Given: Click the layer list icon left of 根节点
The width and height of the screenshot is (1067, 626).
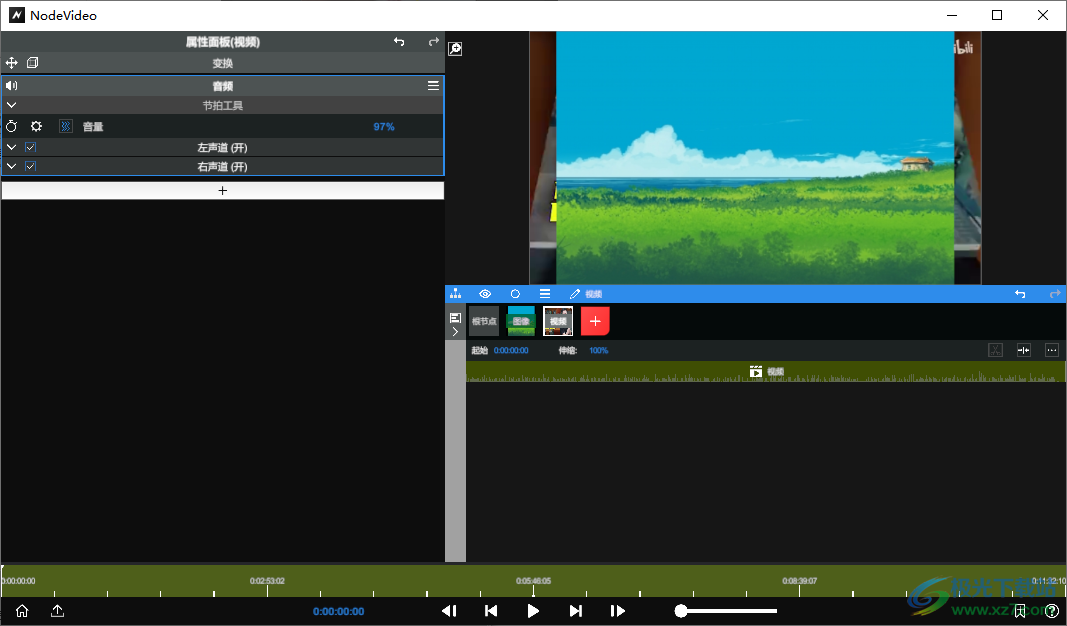Looking at the screenshot, I should 455,318.
